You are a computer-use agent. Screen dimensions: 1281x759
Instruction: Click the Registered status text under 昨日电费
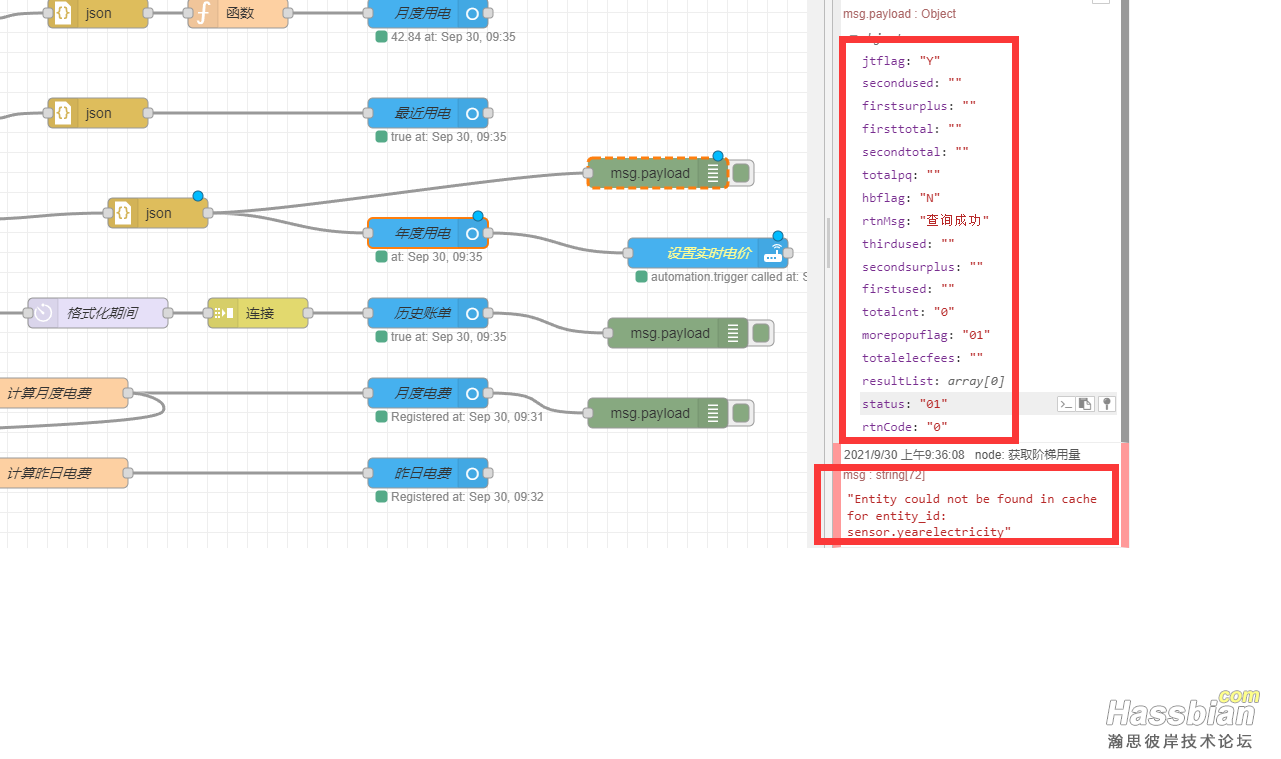(x=467, y=497)
